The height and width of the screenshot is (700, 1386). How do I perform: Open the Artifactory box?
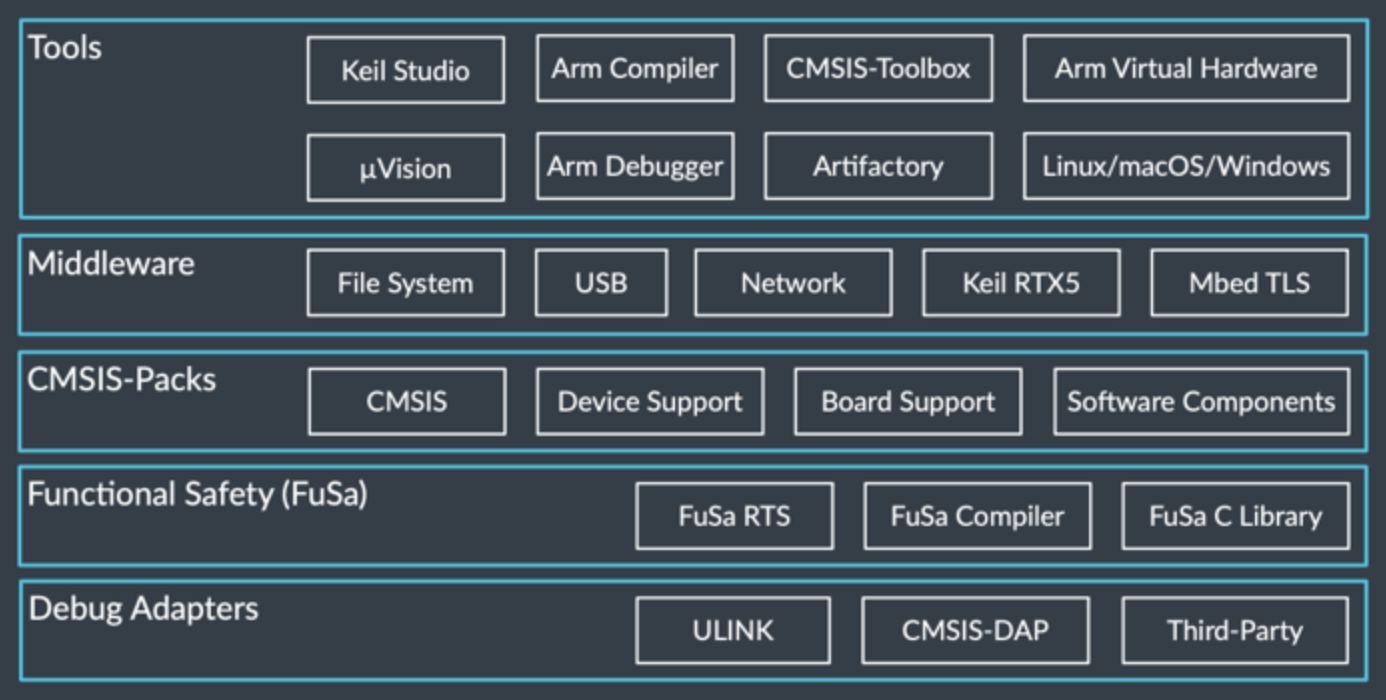pyautogui.click(x=878, y=166)
